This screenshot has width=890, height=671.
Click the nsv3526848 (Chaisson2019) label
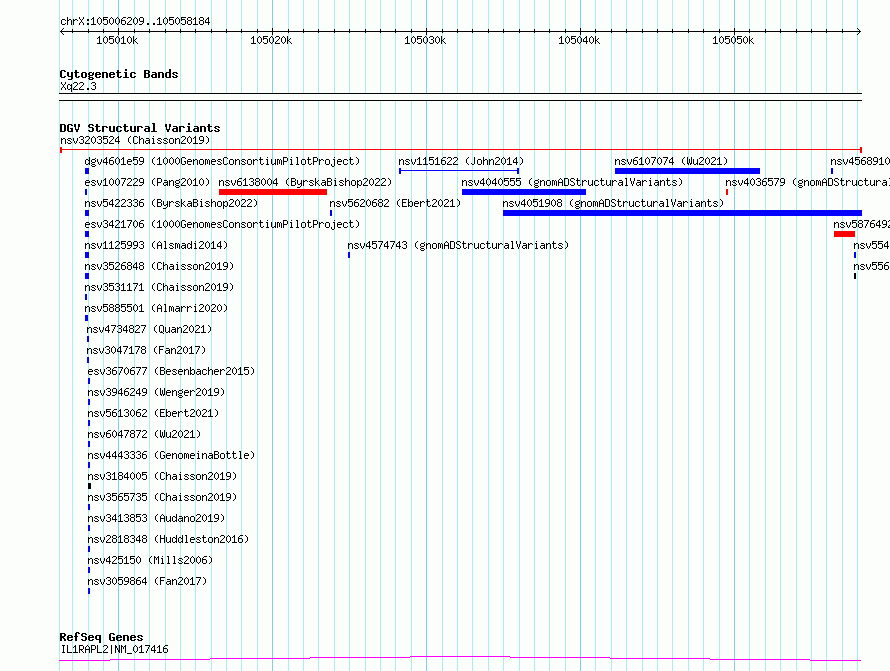coord(159,266)
